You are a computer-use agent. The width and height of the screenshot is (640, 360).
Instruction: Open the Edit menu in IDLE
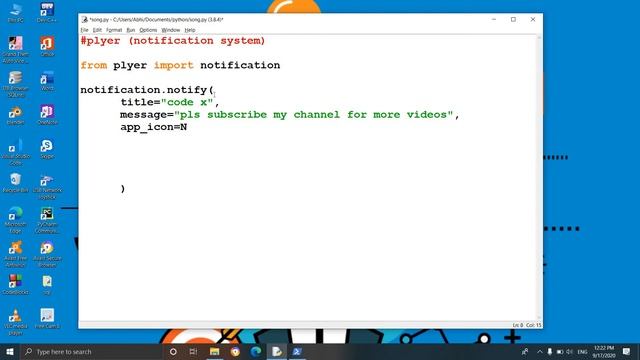[x=97, y=30]
